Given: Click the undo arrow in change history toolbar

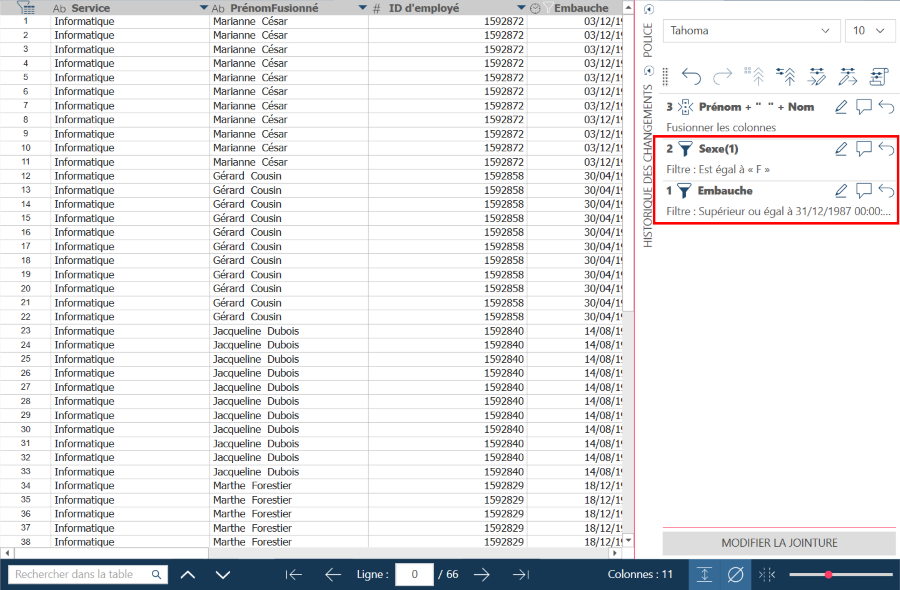Looking at the screenshot, I should (x=691, y=75).
